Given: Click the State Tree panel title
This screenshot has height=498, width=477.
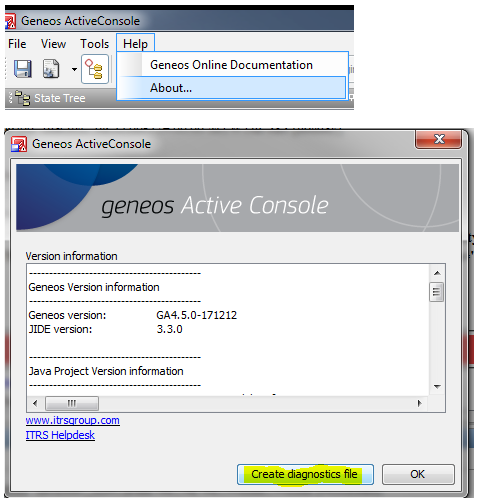Looking at the screenshot, I should tap(60, 98).
